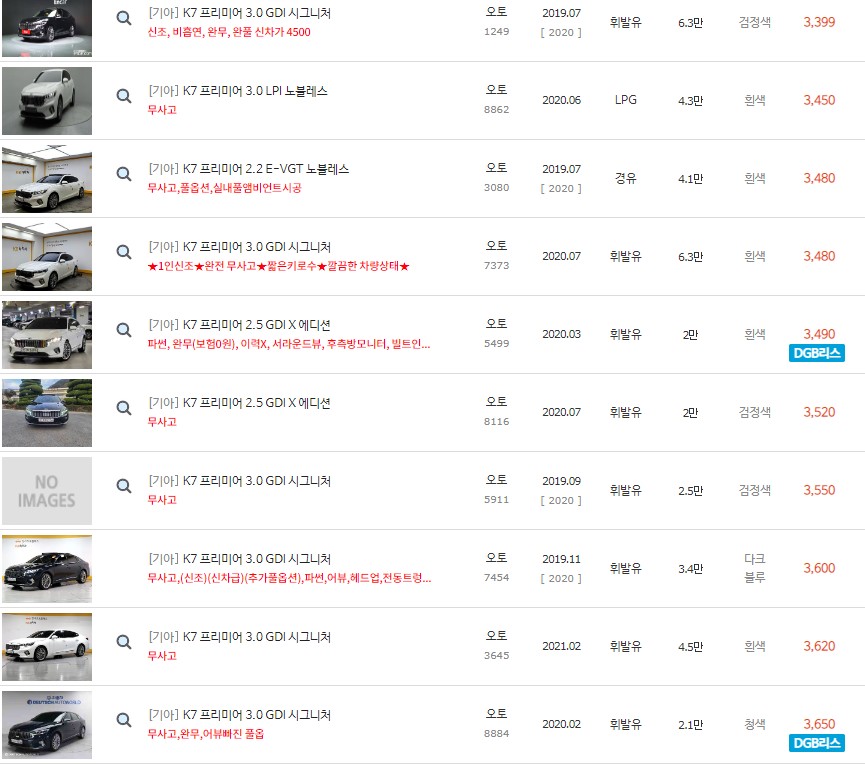Click the price 3,550

click(x=819, y=490)
